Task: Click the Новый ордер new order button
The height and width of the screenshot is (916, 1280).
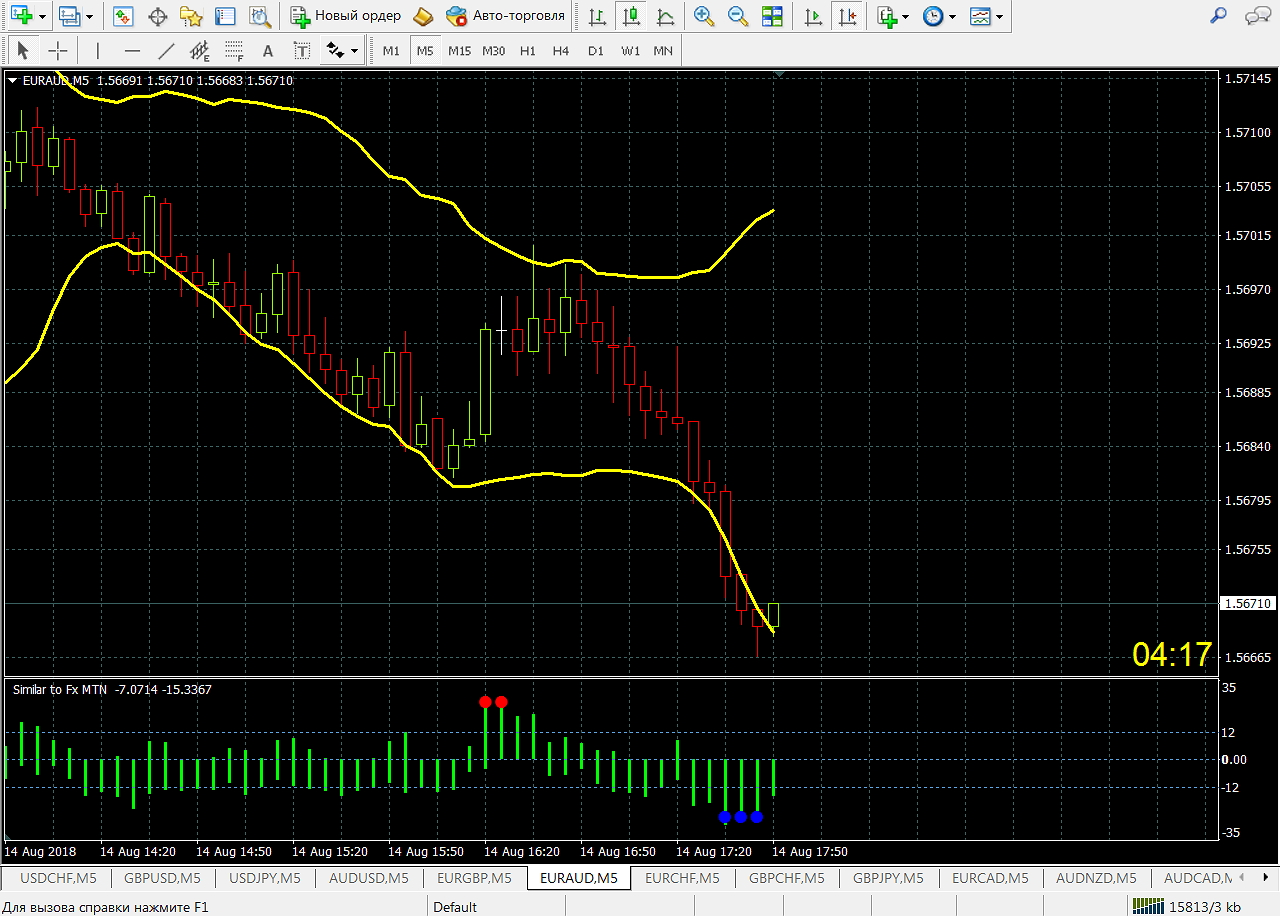Action: coord(346,16)
